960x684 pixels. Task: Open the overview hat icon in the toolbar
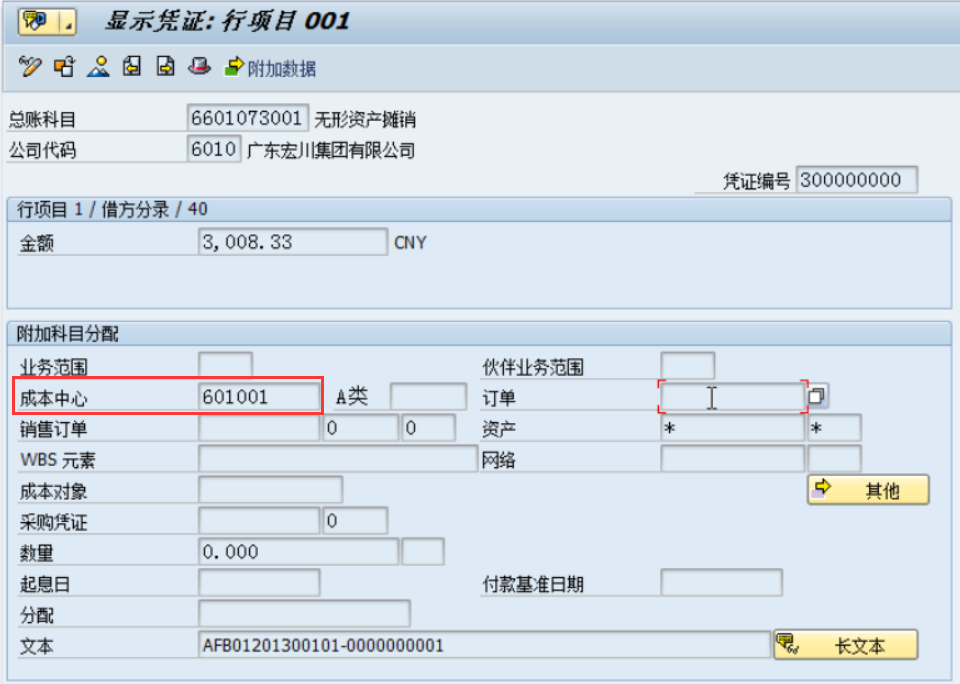[x=200, y=69]
